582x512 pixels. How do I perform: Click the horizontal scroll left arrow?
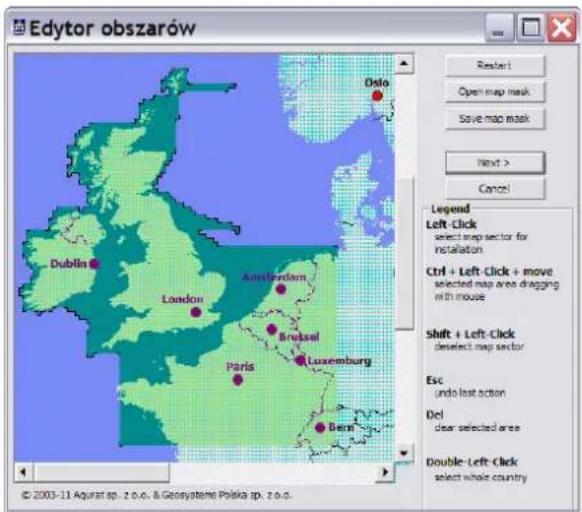point(23,472)
